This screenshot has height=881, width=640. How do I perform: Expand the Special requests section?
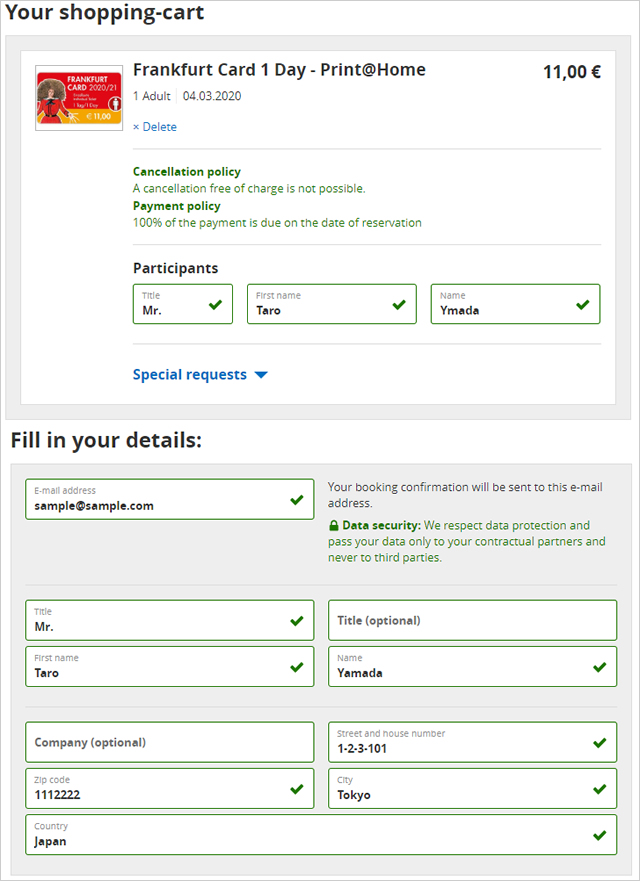(x=190, y=375)
